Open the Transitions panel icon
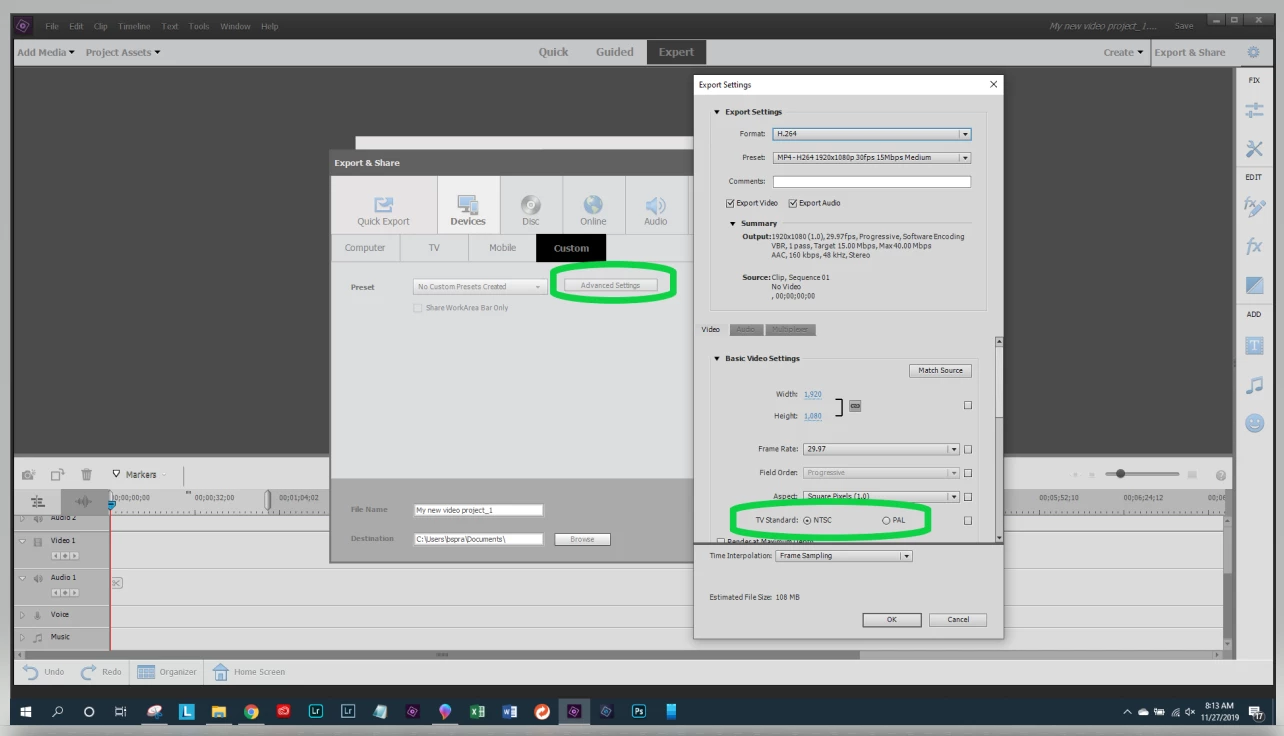This screenshot has height=736, width=1284. pyautogui.click(x=1254, y=285)
